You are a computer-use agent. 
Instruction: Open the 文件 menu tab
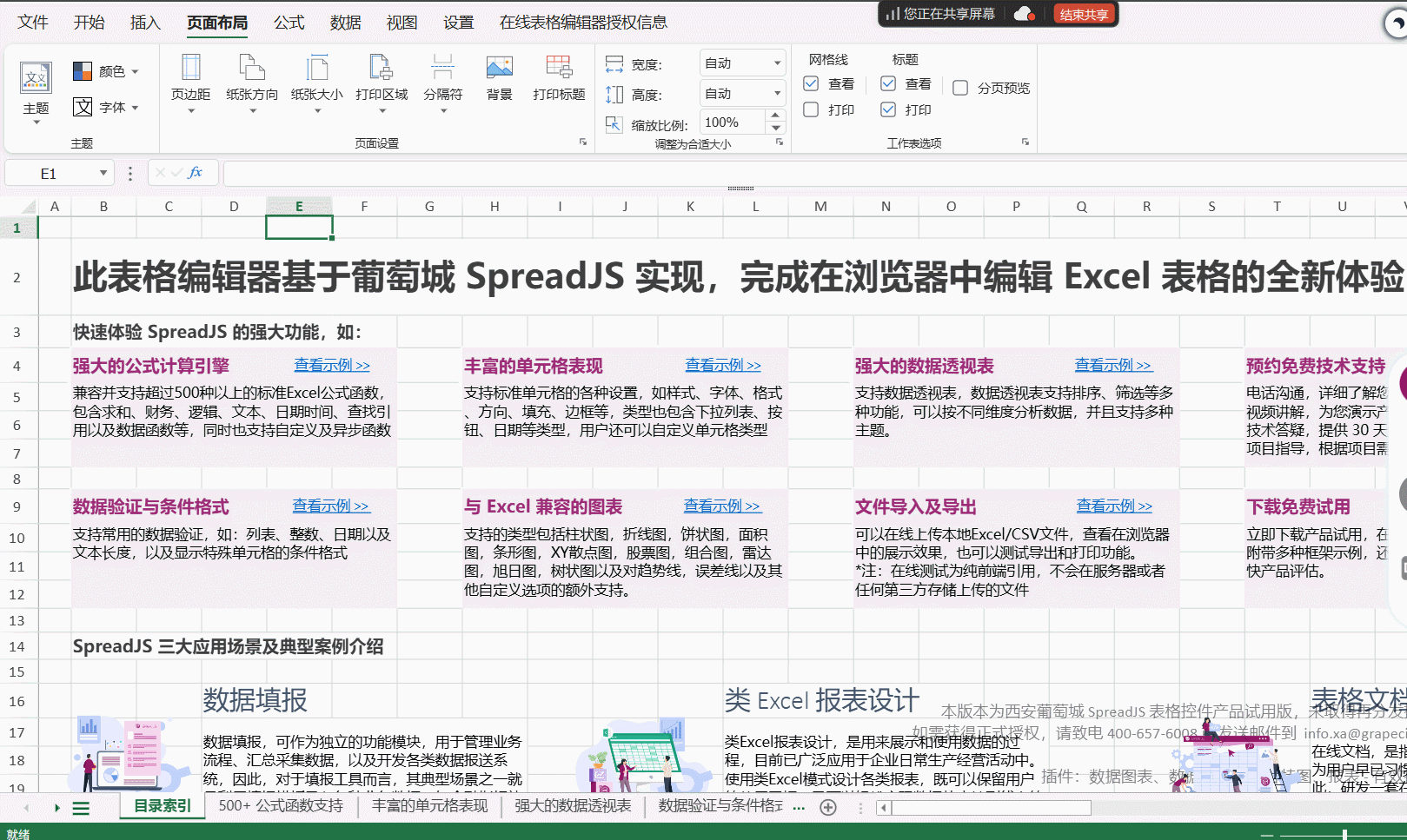click(x=33, y=23)
